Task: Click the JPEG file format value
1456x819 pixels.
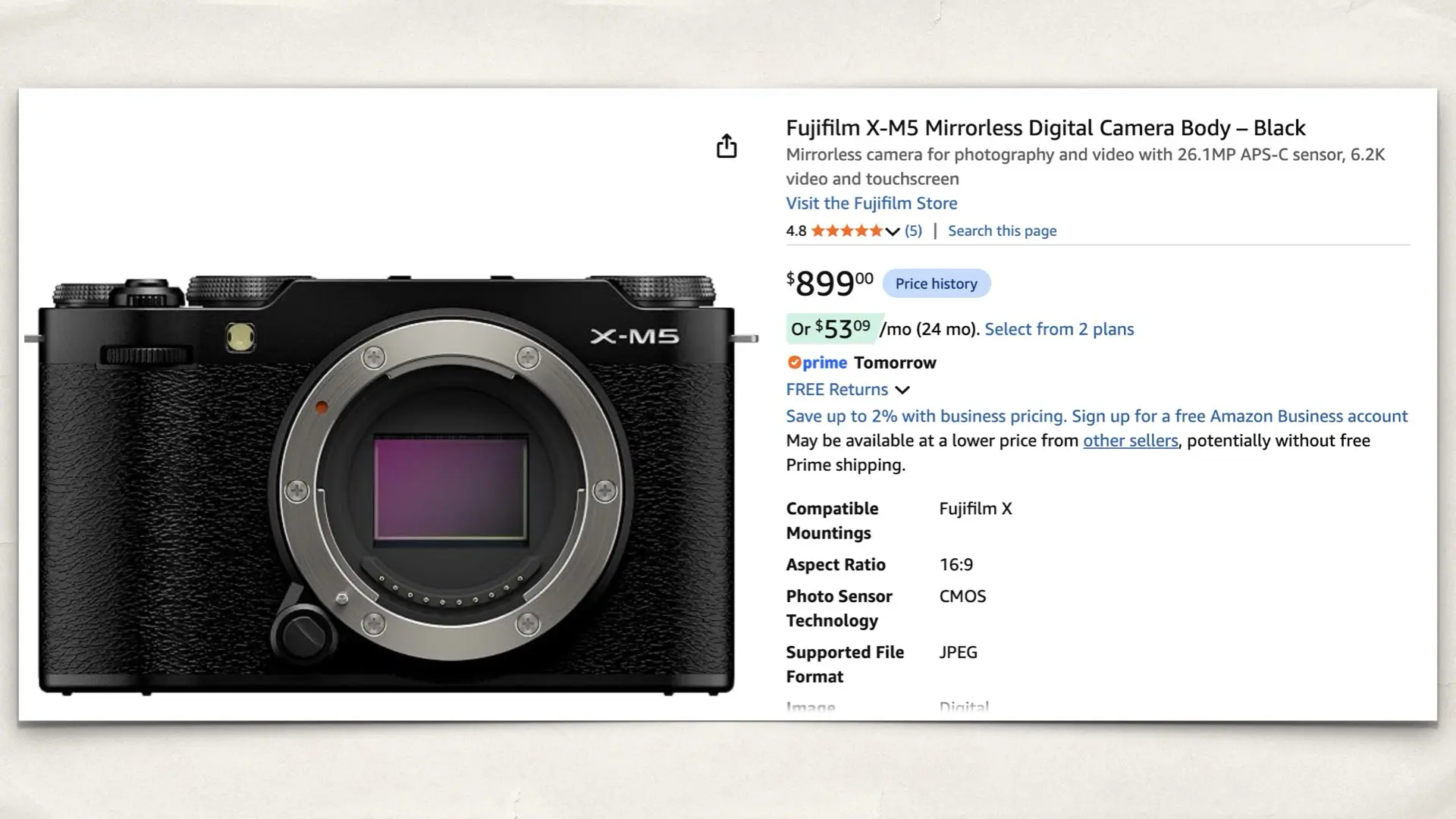Action: pyautogui.click(x=958, y=652)
